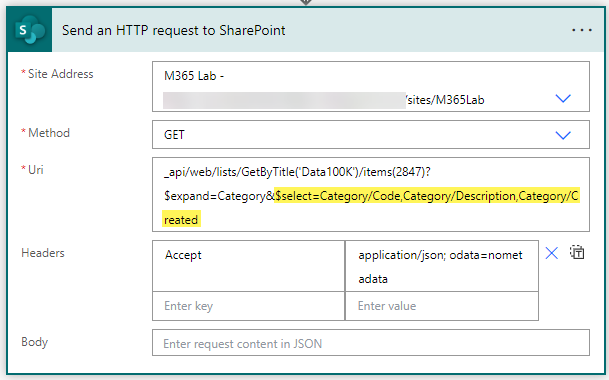
Task: Expand the Method dropdown arrow
Action: click(563, 135)
